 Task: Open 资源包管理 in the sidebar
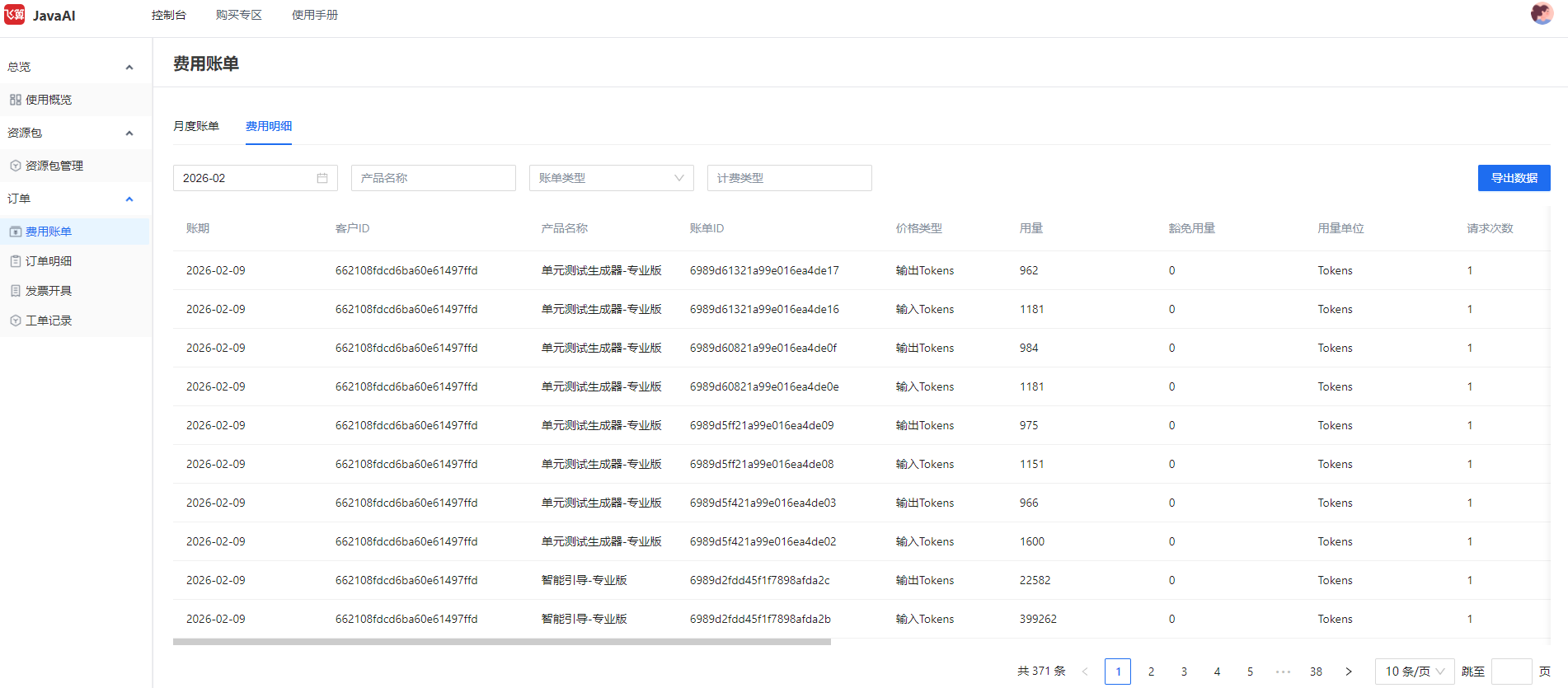(x=54, y=166)
